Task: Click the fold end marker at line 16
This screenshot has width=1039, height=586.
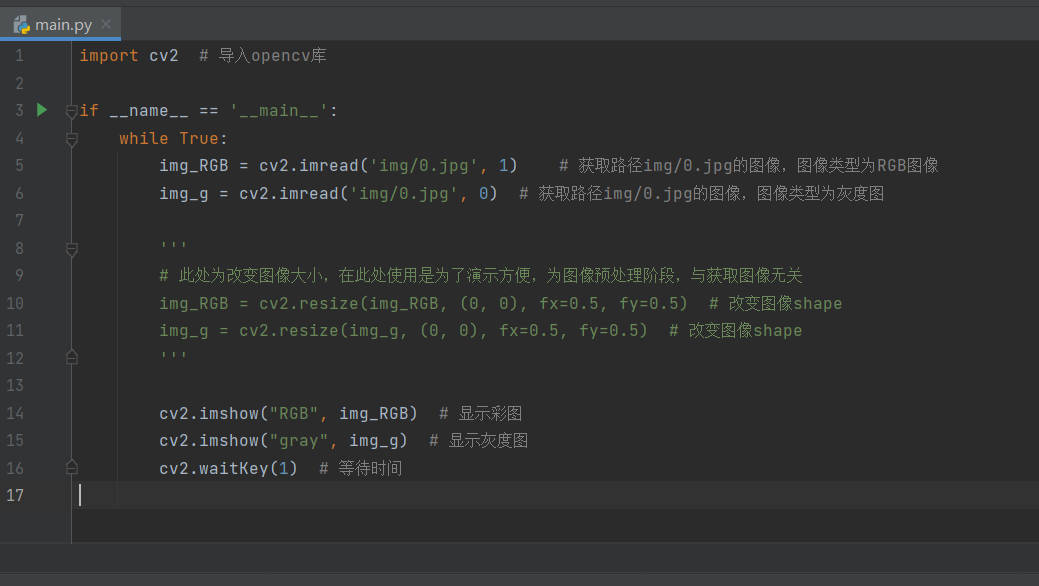Action: coord(70,467)
